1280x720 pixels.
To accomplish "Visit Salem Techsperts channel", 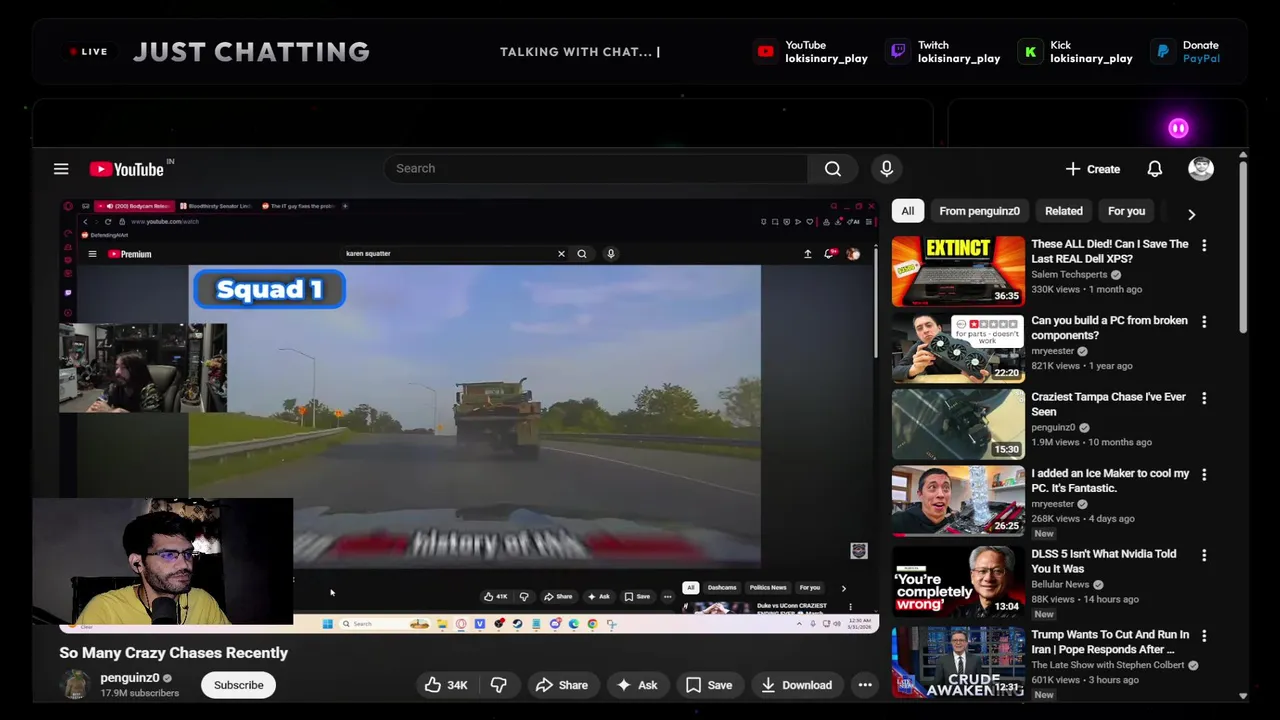I will point(1069,275).
